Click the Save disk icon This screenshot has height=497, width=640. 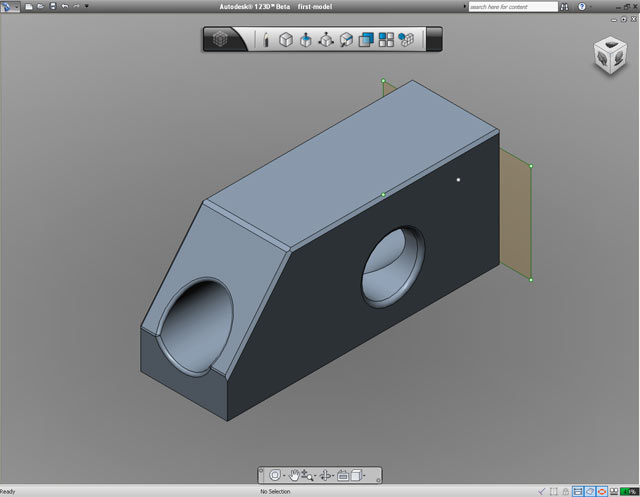tap(53, 6)
